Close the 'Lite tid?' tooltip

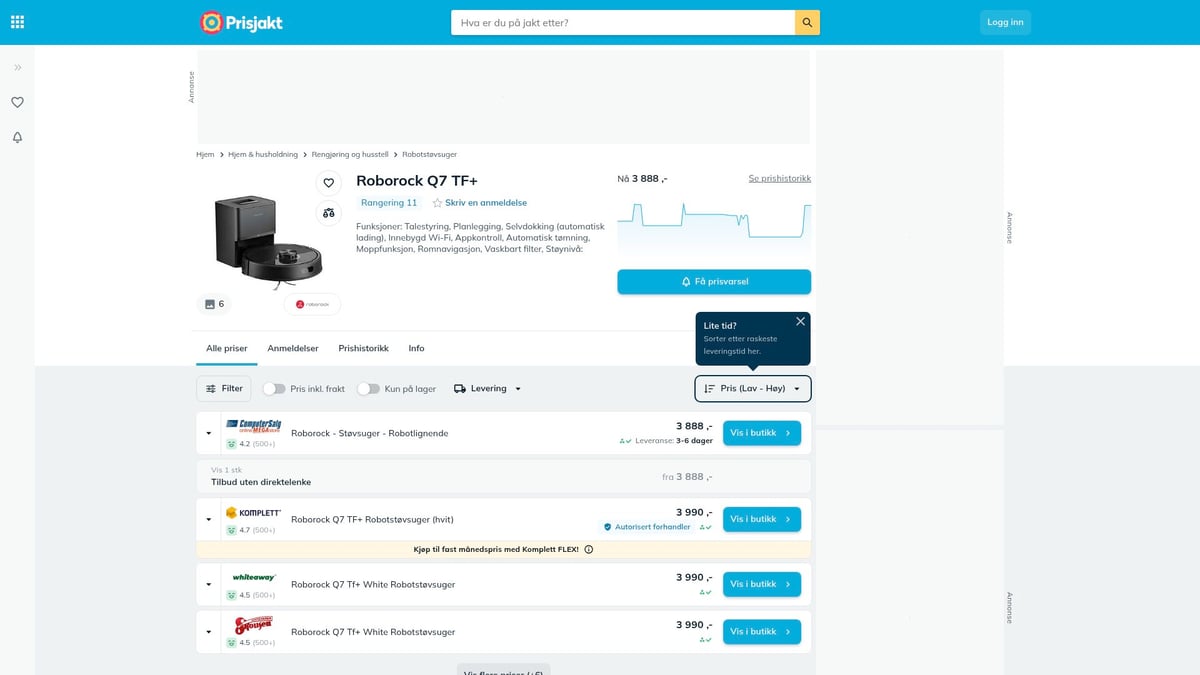coord(800,321)
